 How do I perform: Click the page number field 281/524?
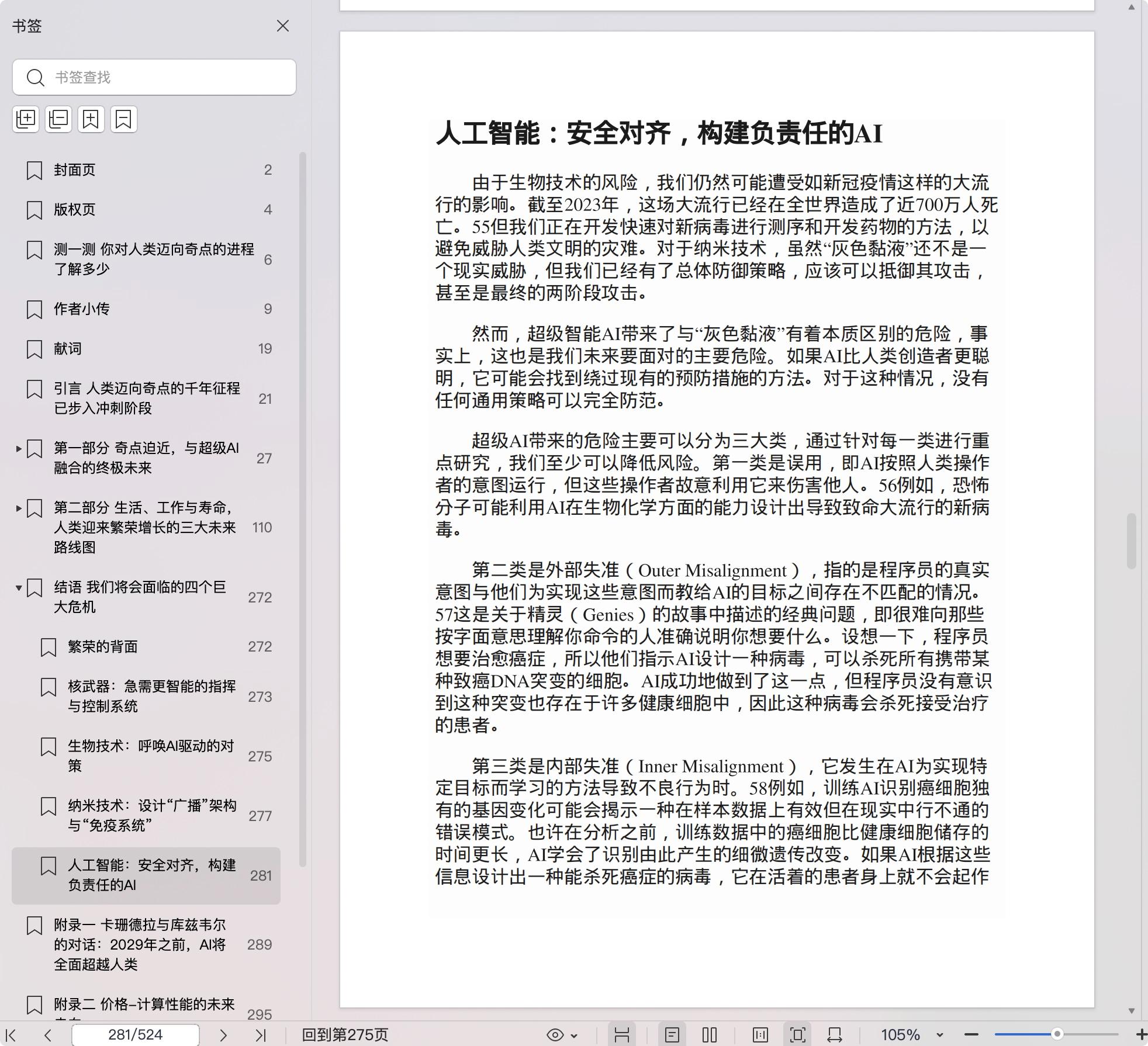tap(136, 1035)
